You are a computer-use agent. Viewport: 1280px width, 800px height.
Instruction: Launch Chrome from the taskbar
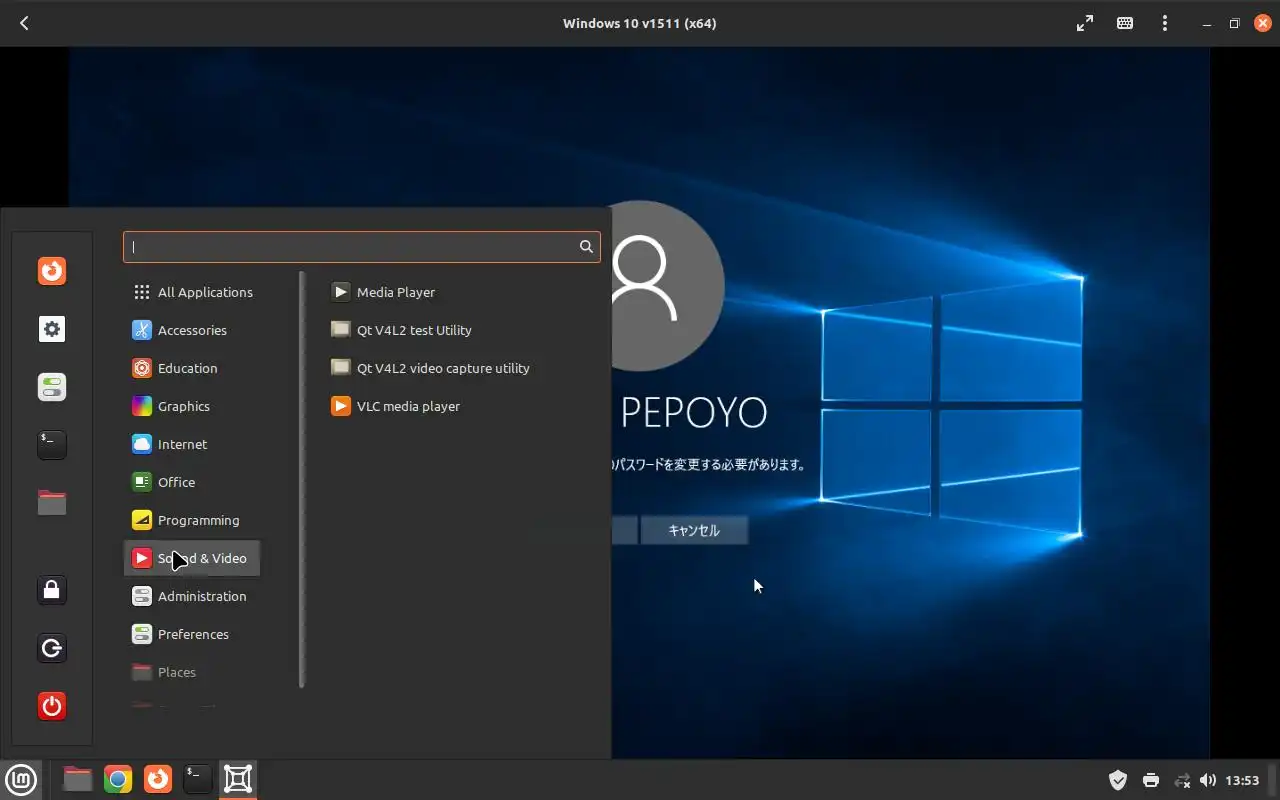coord(118,779)
